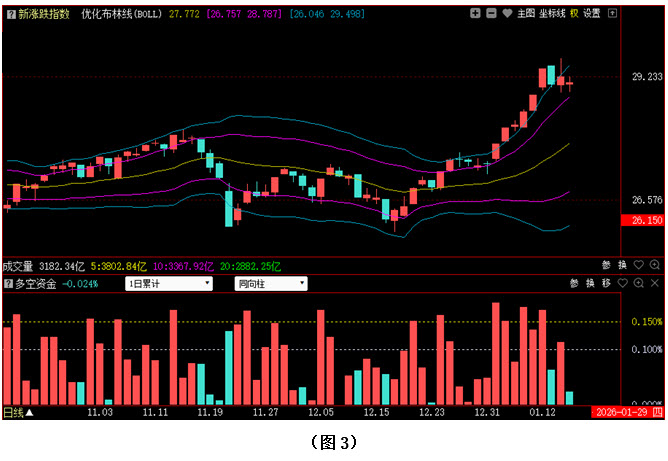The image size is (668, 461).
Task: Click the up-arrow box icon at top right
Action: (x=612, y=13)
